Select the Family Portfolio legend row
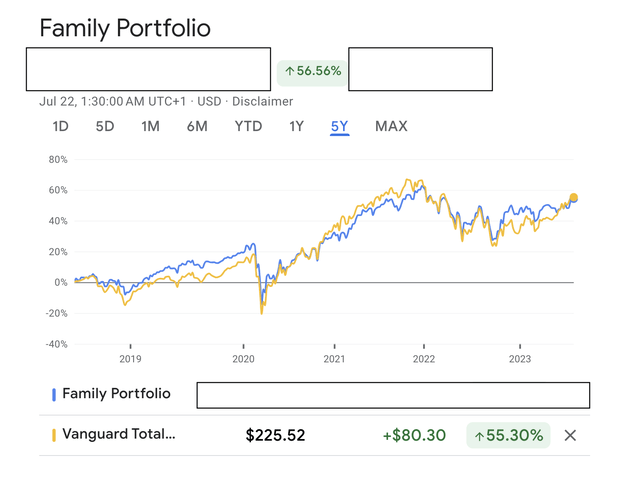 click(116, 394)
